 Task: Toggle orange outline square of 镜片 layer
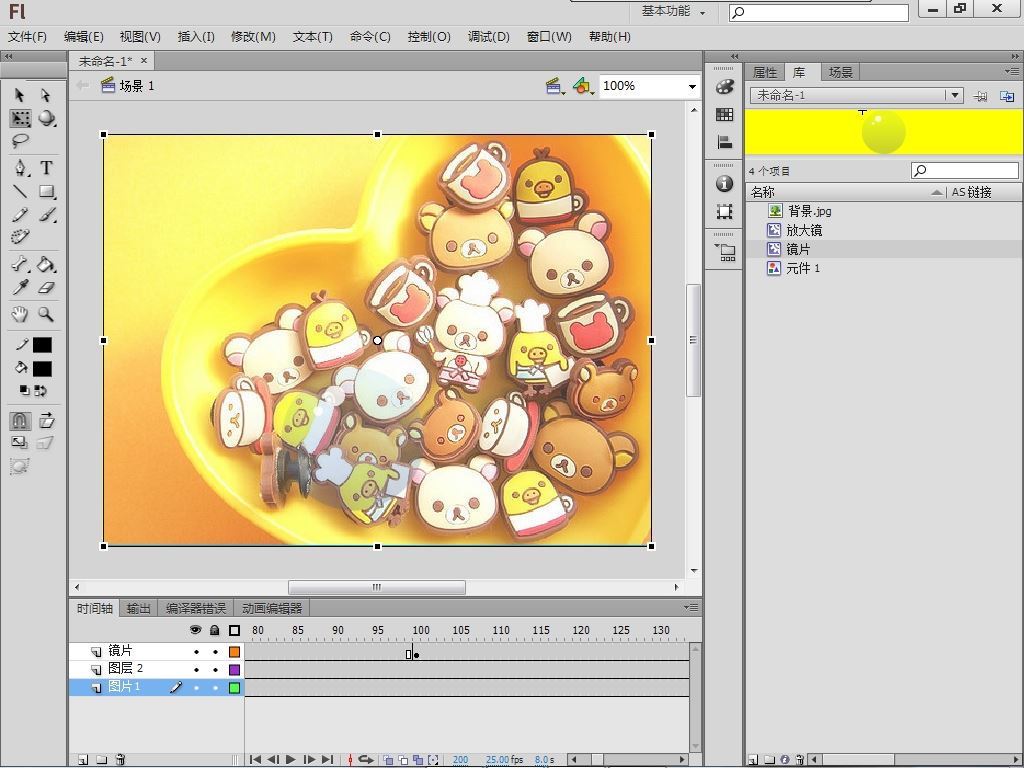[234, 652]
